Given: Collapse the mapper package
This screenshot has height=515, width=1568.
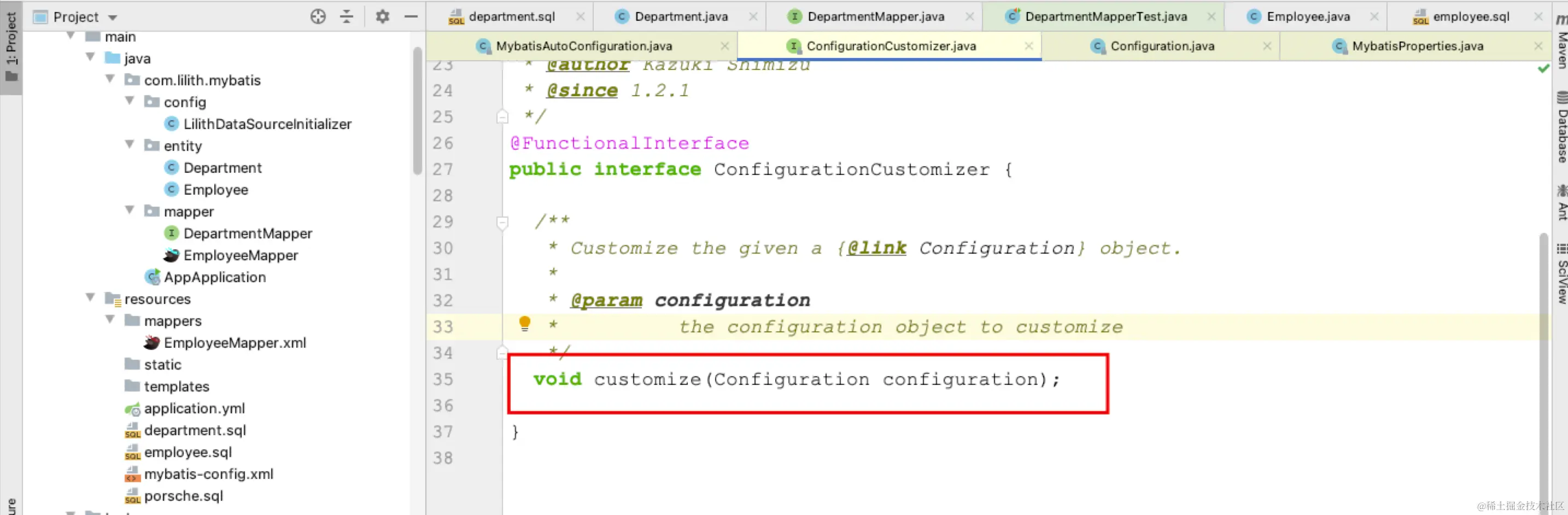Looking at the screenshot, I should (129, 210).
